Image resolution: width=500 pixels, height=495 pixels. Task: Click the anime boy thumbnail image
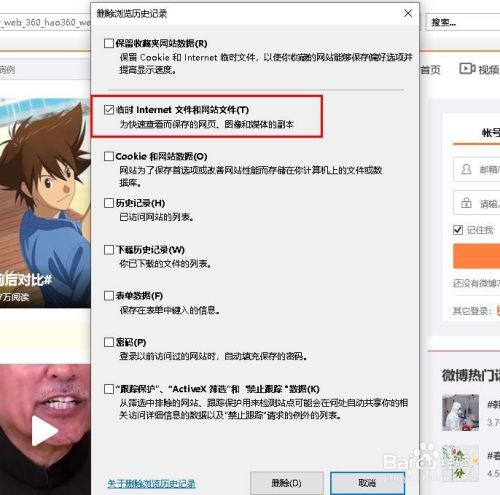(45, 203)
